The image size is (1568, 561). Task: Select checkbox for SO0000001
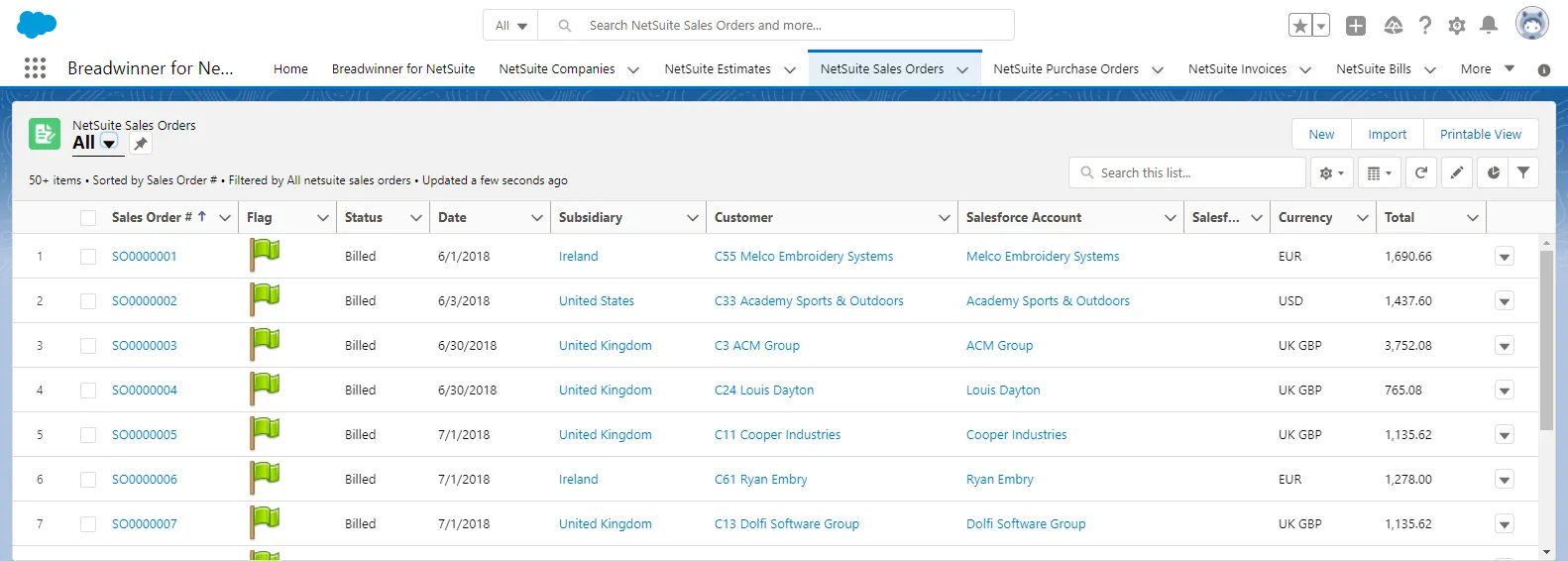click(88, 257)
